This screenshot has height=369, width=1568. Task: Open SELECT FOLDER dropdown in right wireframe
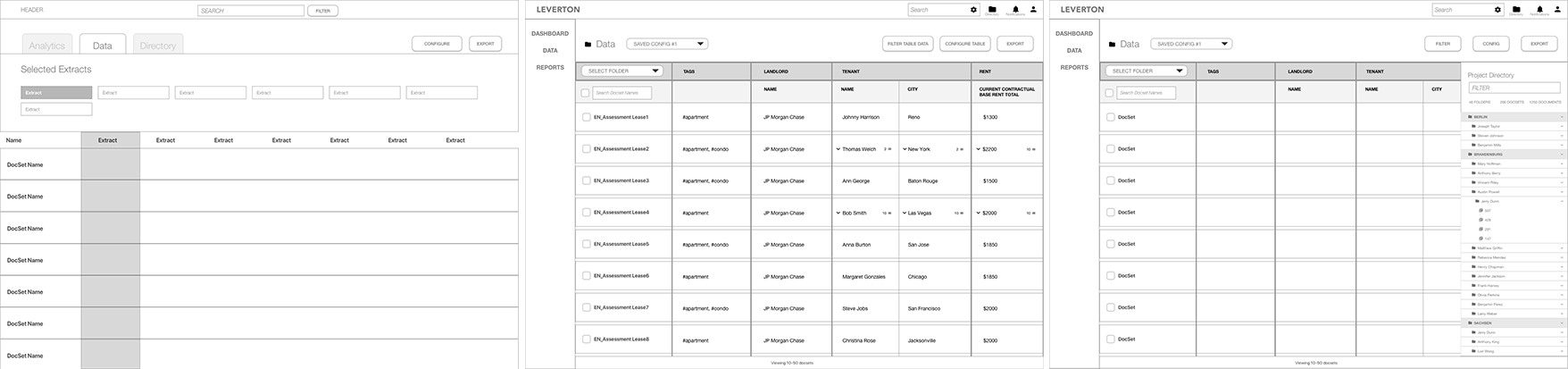coord(1147,71)
